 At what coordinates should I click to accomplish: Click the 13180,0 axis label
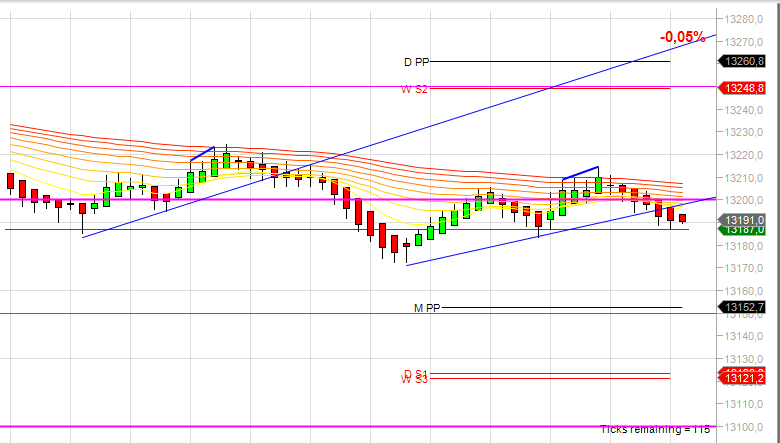(x=744, y=246)
